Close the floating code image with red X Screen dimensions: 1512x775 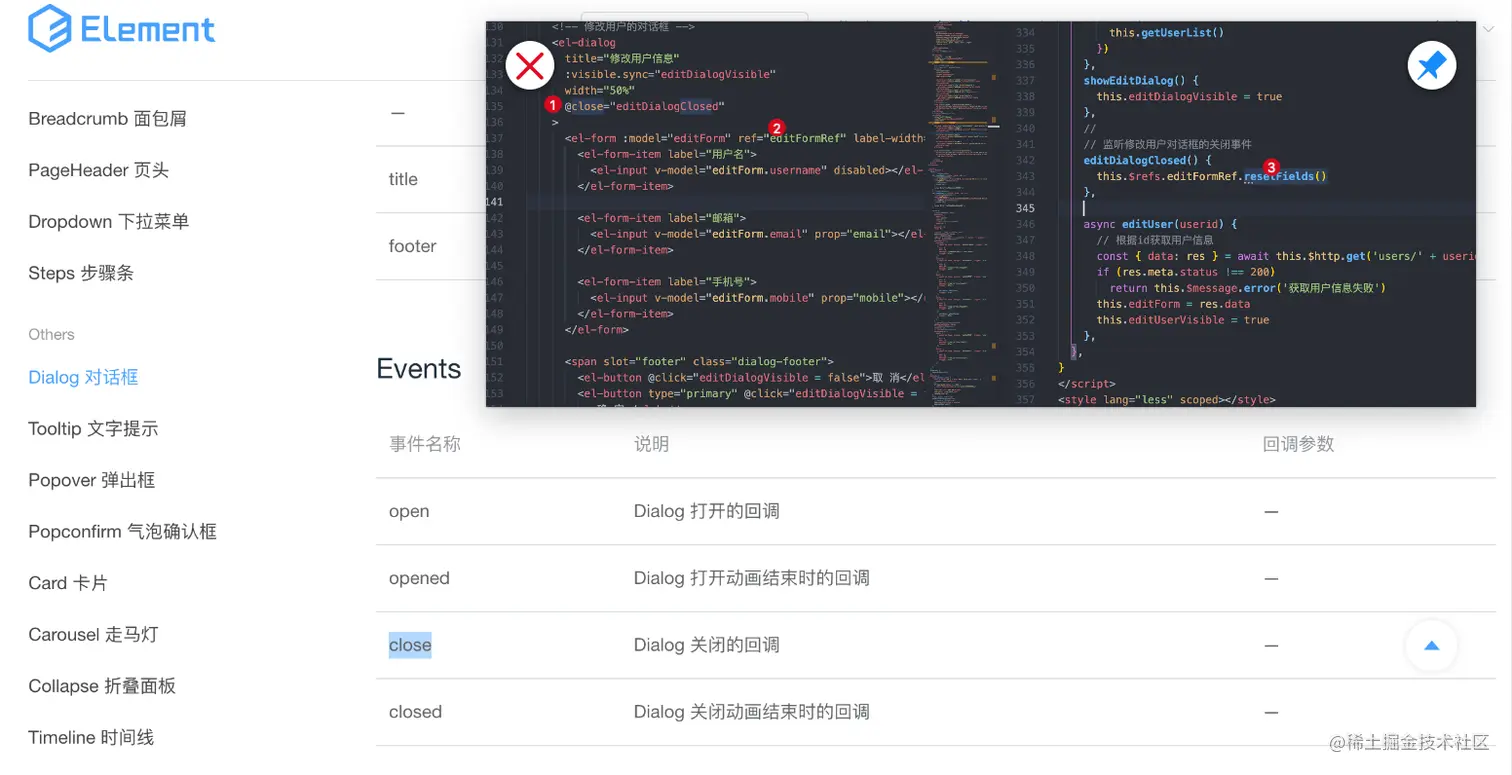pos(530,67)
